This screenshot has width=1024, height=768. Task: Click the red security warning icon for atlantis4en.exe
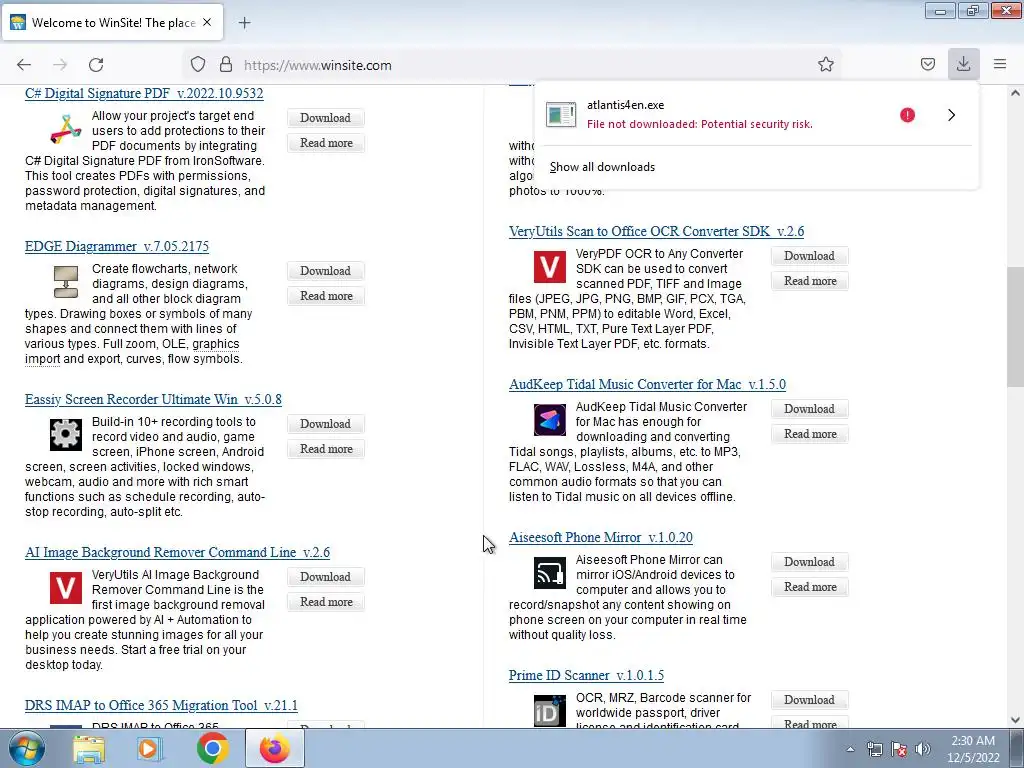pyautogui.click(x=907, y=116)
